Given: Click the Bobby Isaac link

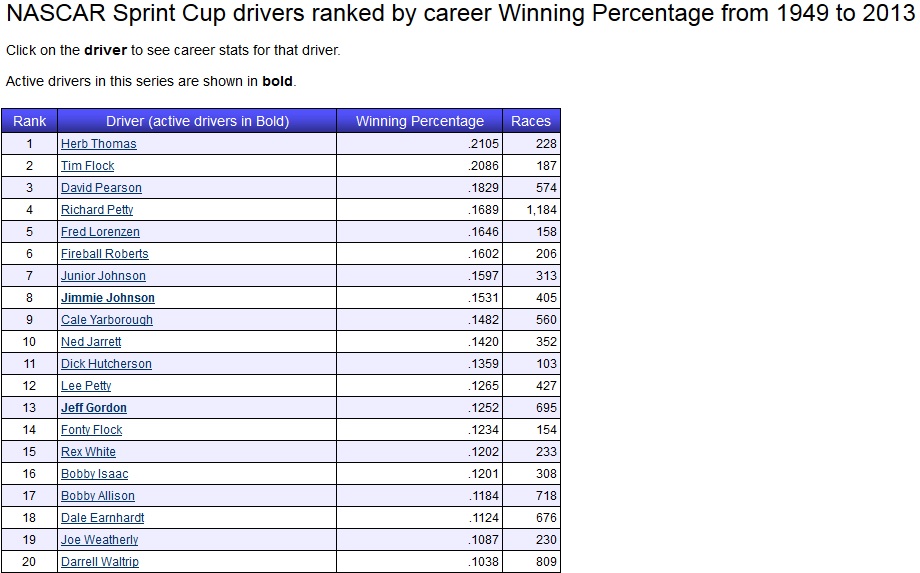Looking at the screenshot, I should [x=94, y=474].
